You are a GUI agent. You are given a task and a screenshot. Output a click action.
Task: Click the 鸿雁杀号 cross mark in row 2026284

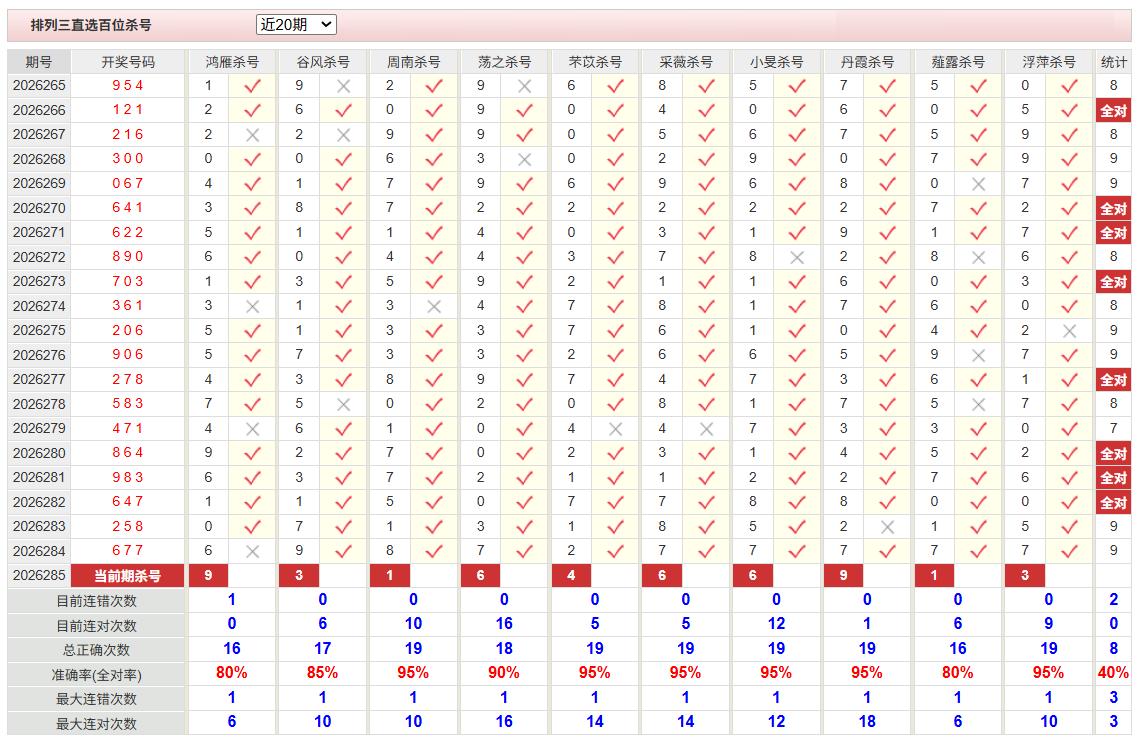(253, 552)
